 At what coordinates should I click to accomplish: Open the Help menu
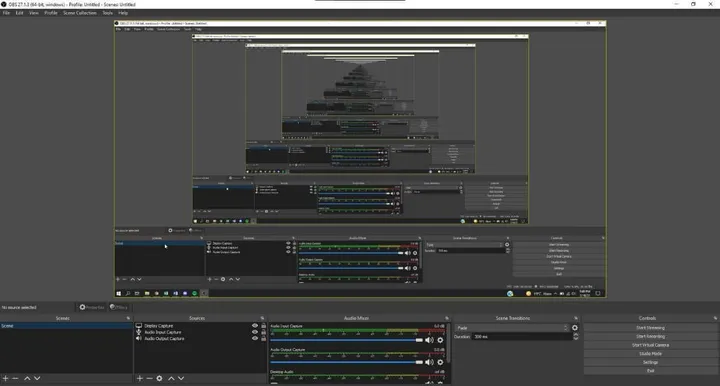[123, 13]
